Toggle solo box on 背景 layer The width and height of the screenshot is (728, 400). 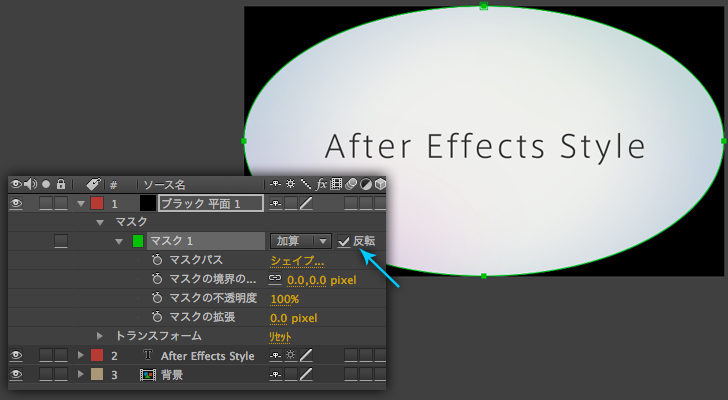[x=46, y=374]
